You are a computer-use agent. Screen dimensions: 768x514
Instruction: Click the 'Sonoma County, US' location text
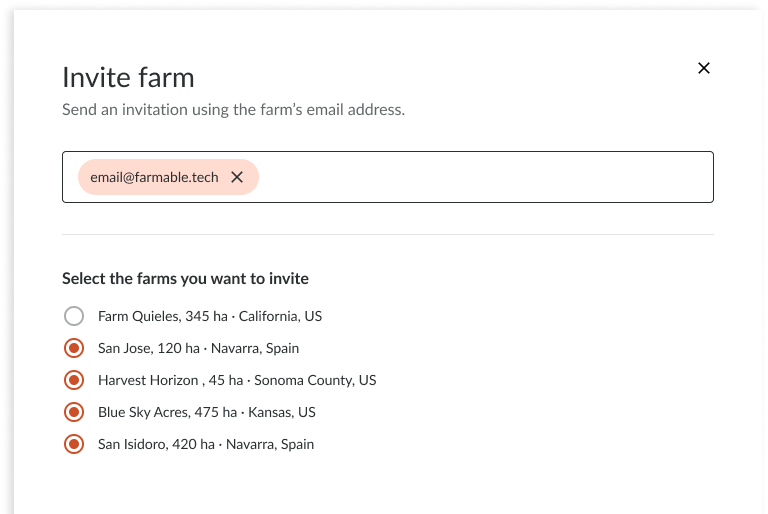point(315,380)
